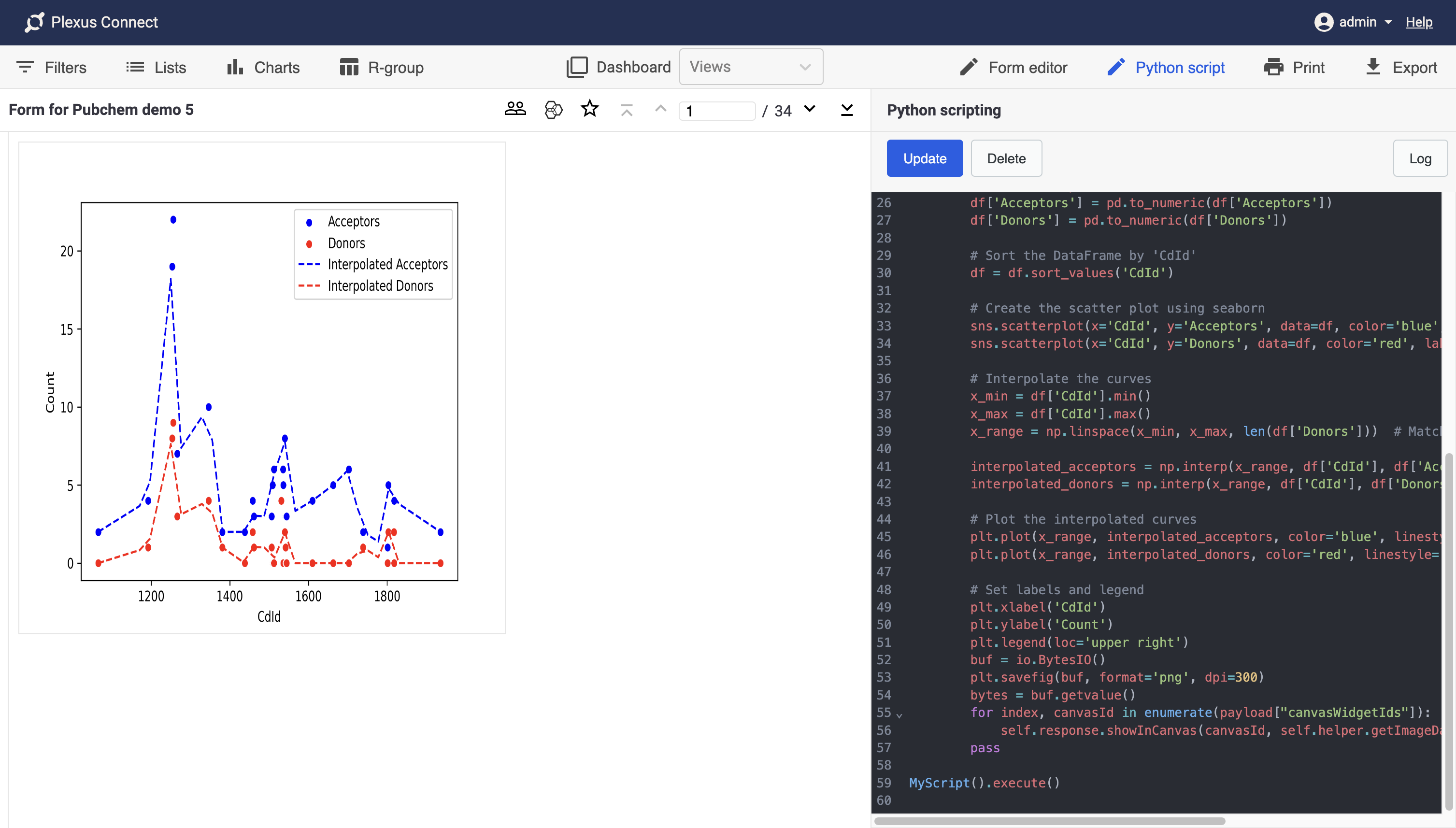1456x828 pixels.
Task: Toggle the favorite star for this form
Action: point(589,109)
